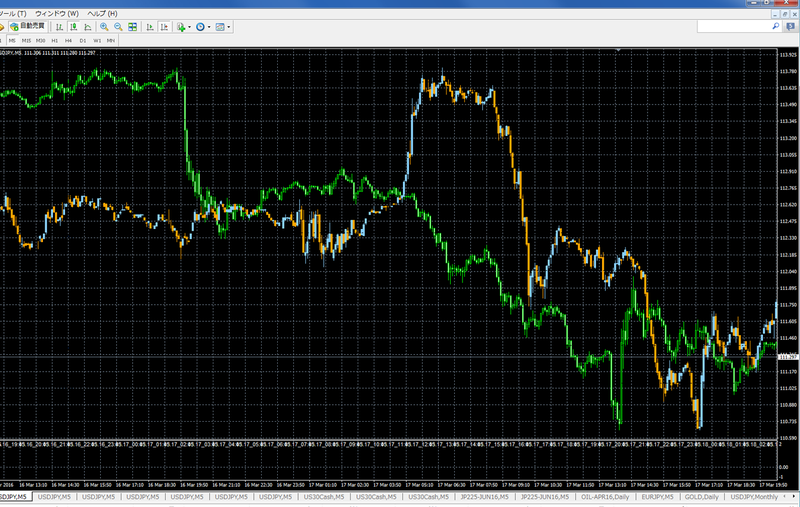Viewport: 800px width, 507px height.
Task: Switch chart to candlestick style
Action: (74, 27)
